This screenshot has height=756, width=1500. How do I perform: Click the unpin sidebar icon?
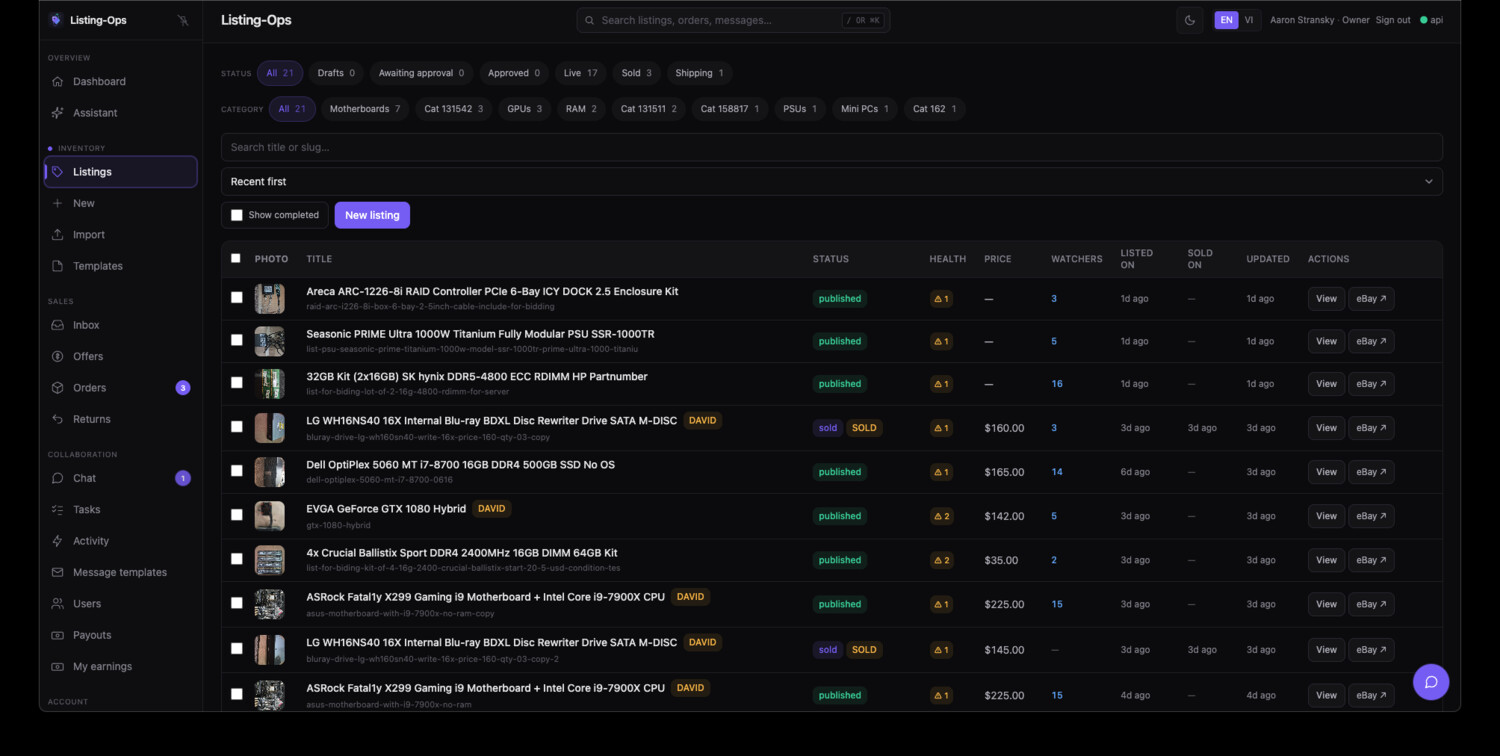pyautogui.click(x=182, y=20)
